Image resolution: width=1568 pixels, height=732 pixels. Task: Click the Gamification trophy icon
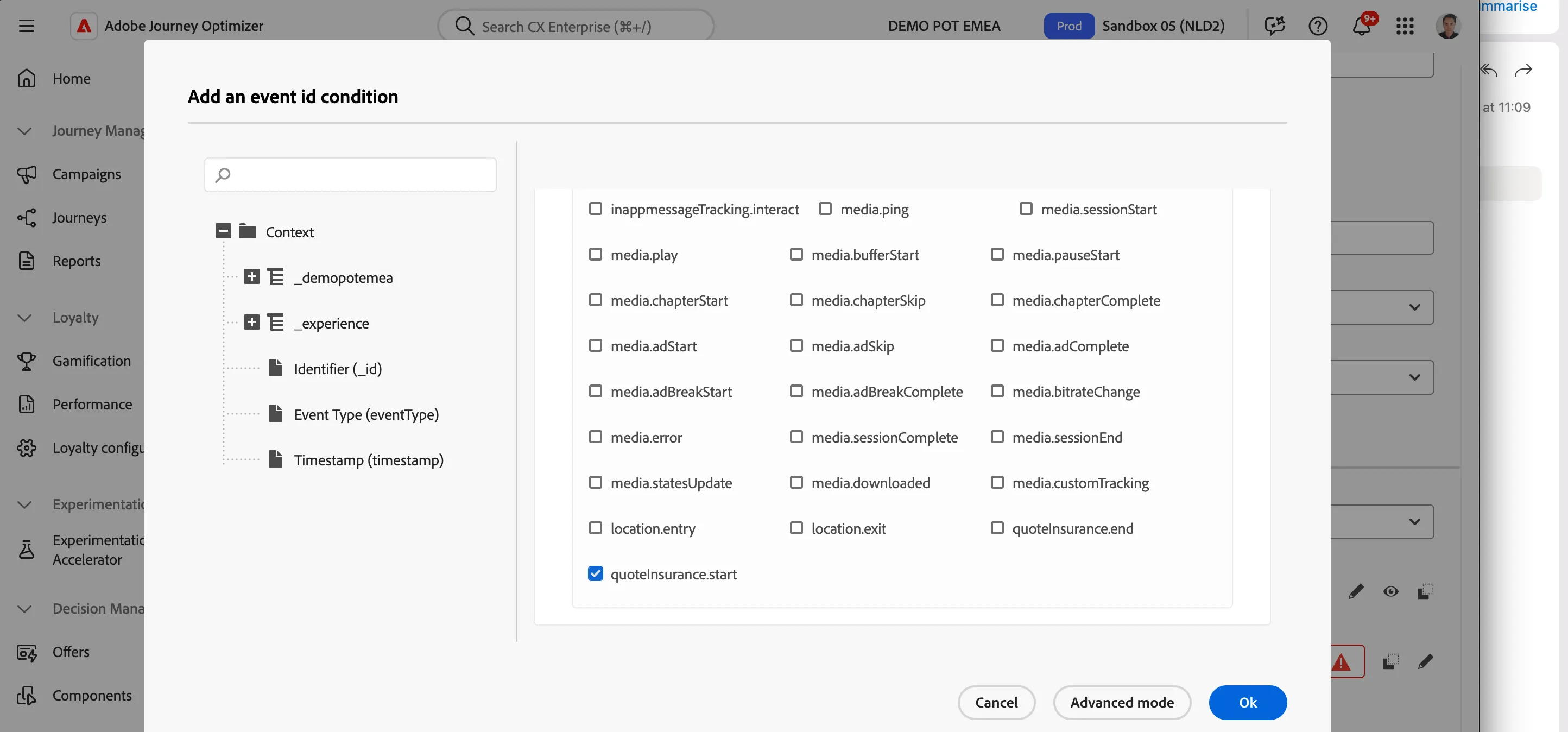[x=26, y=361]
